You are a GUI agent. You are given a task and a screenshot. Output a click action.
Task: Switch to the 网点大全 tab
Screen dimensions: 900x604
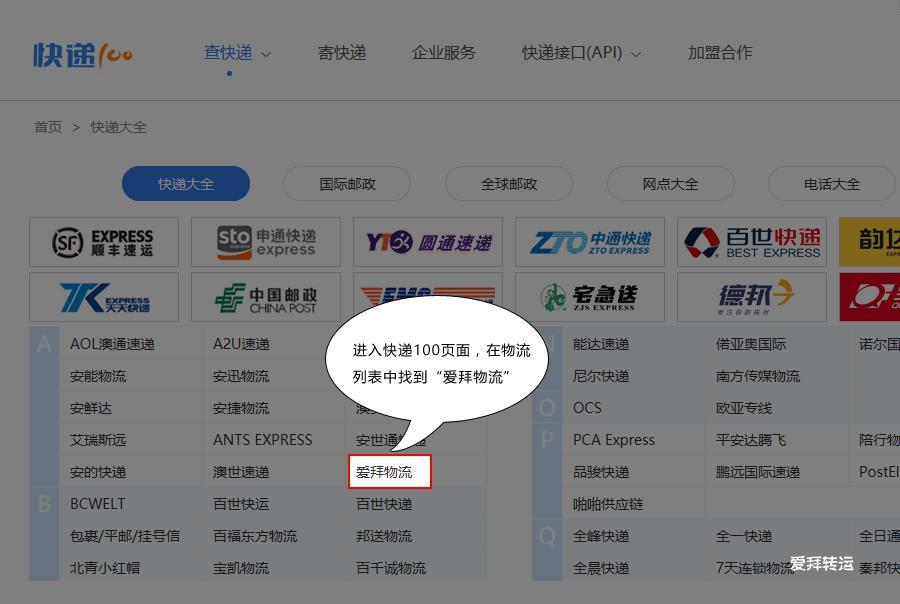click(670, 184)
